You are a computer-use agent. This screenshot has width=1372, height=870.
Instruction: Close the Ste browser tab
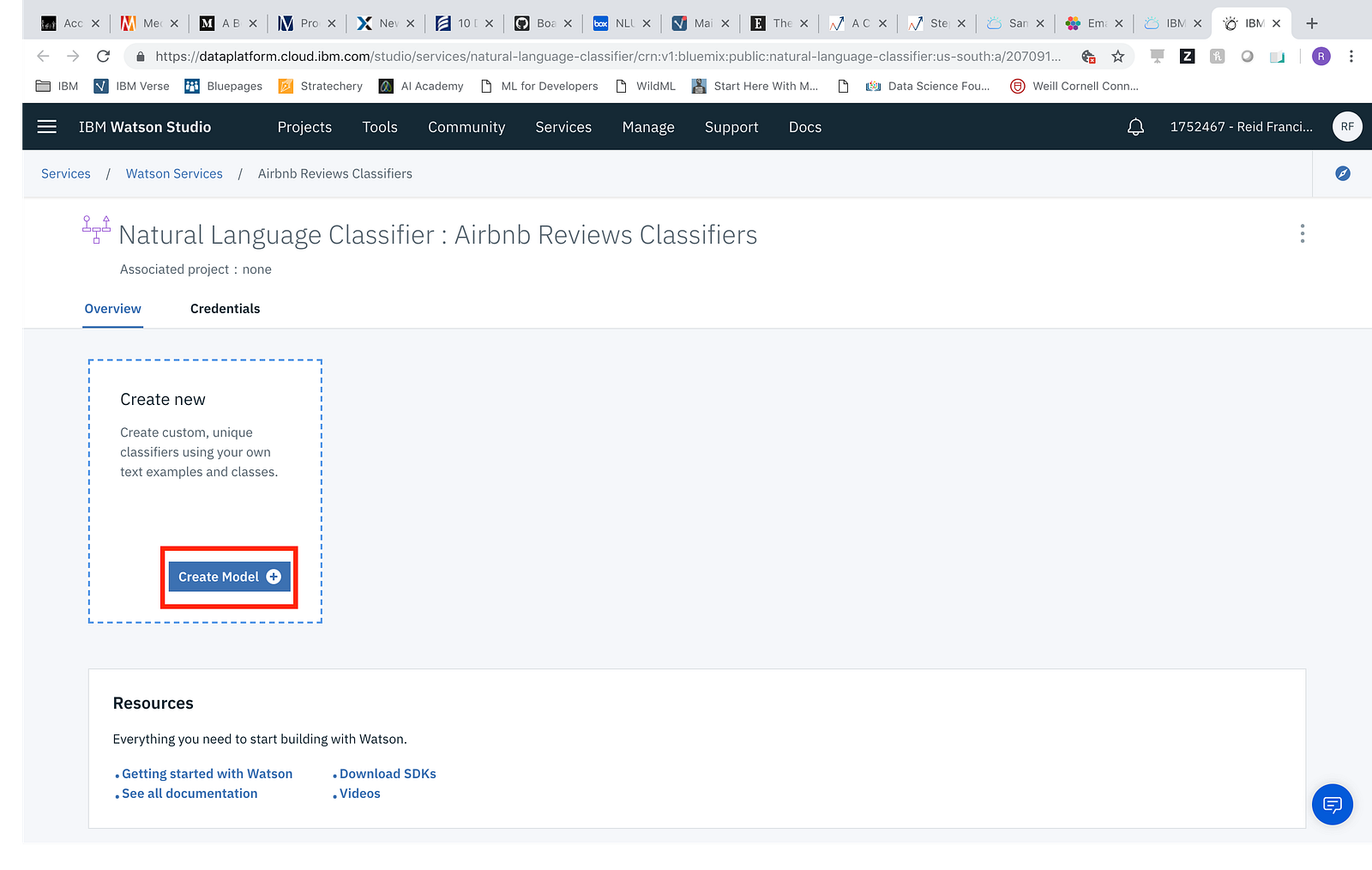(961, 23)
